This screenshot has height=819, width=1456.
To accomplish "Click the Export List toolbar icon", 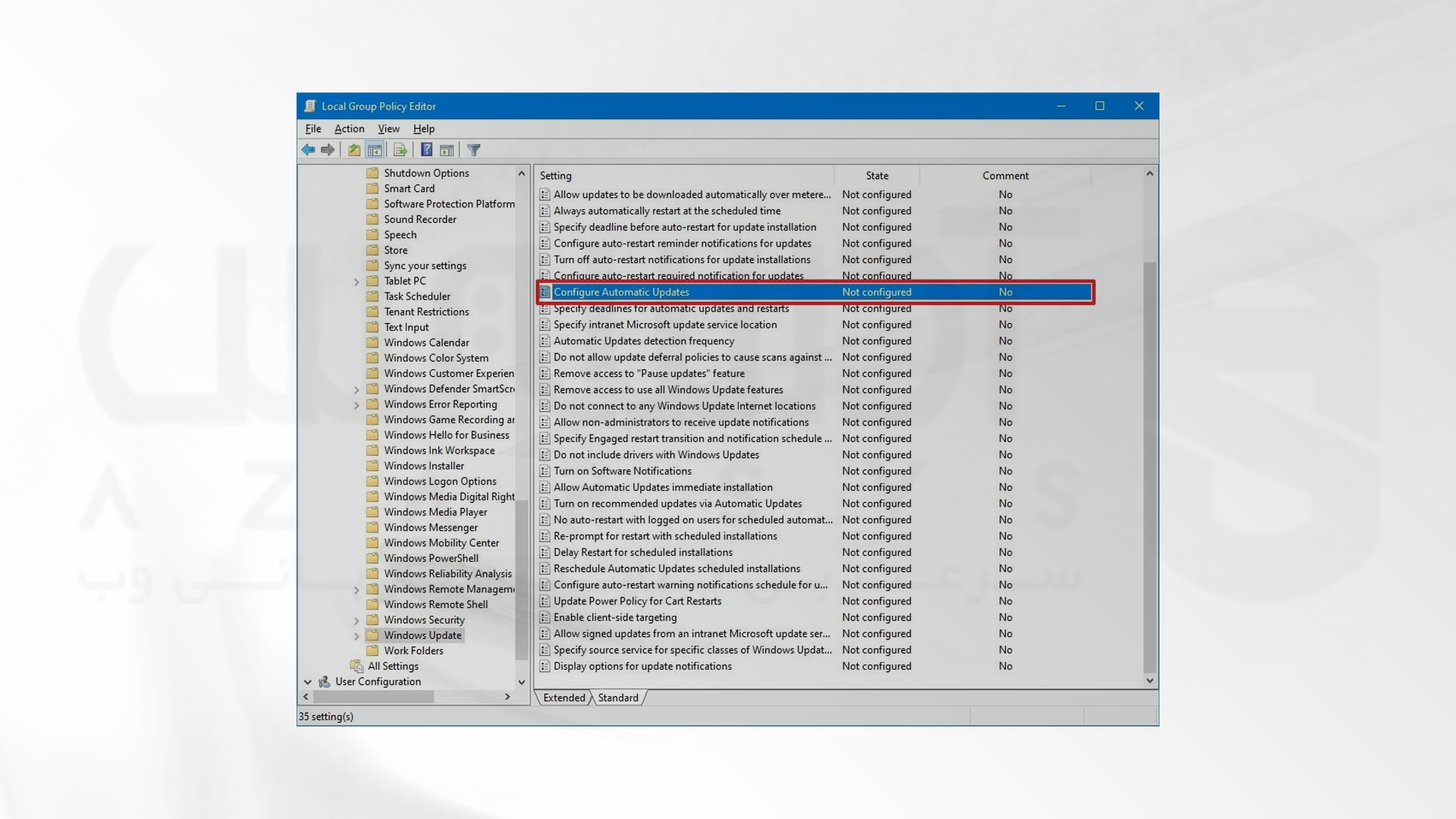I will 400,150.
